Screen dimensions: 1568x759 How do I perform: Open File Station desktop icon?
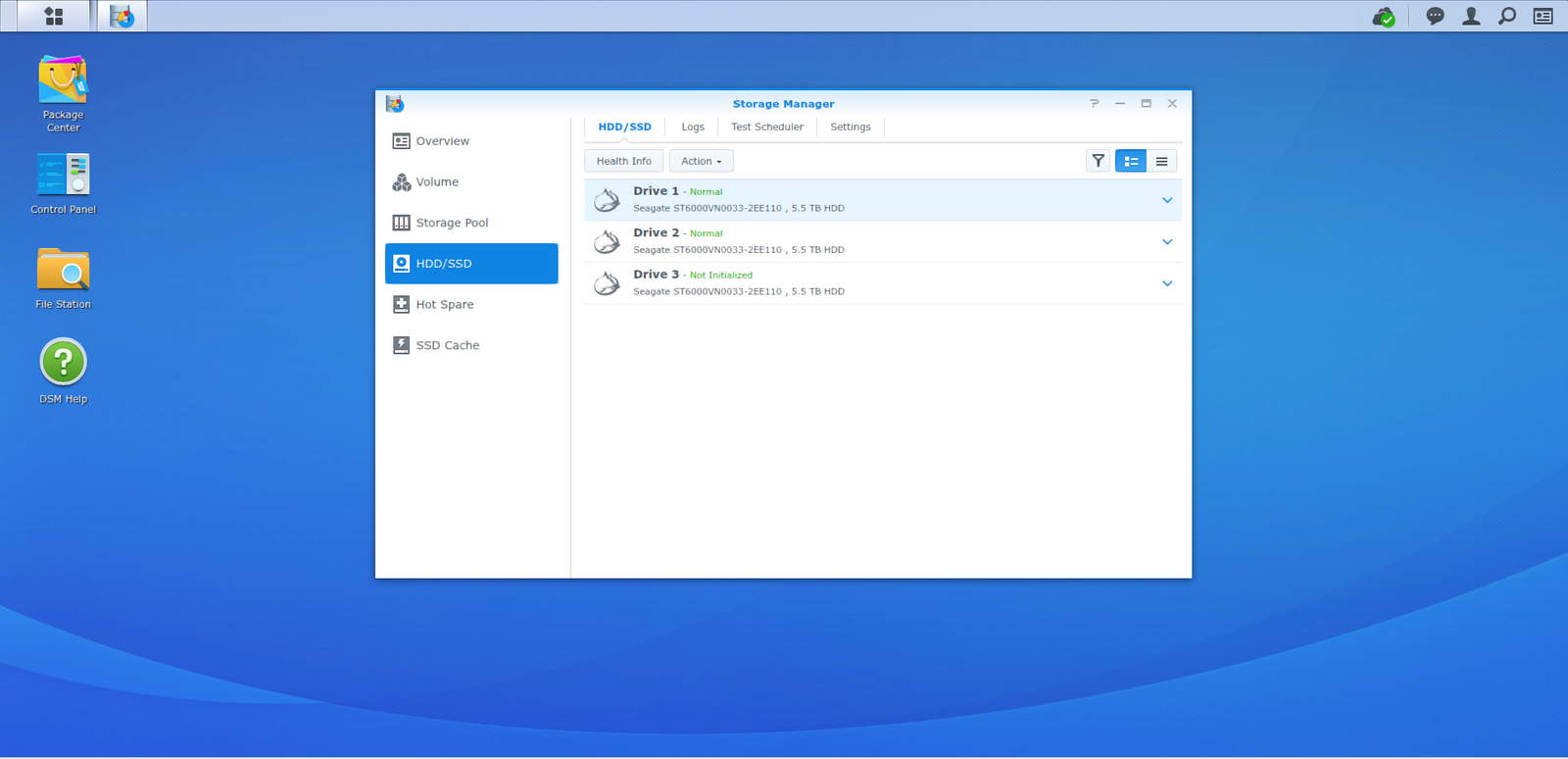point(63,278)
